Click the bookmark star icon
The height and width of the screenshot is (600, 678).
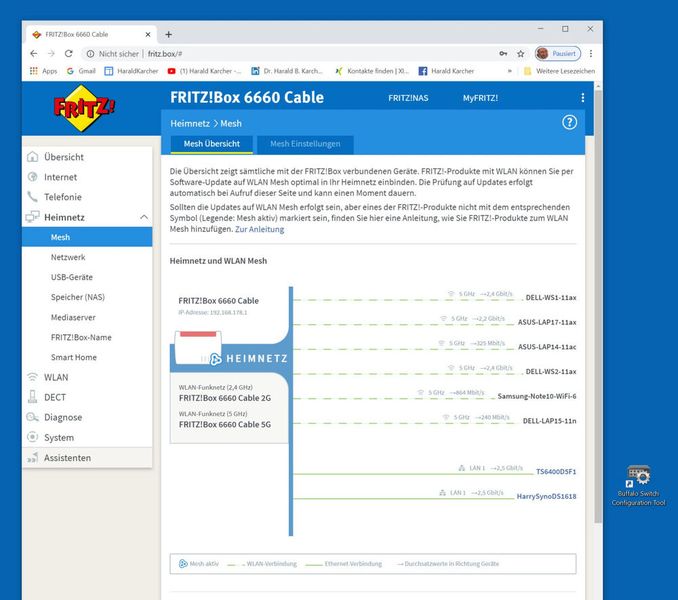point(521,54)
